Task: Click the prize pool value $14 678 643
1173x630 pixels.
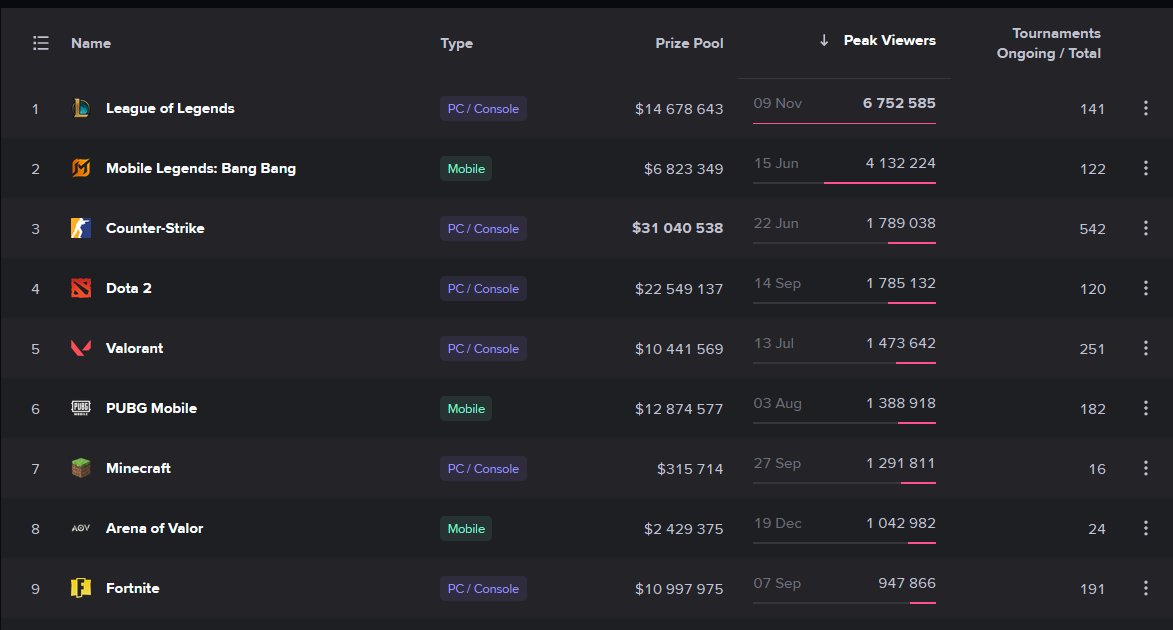Action: point(679,109)
